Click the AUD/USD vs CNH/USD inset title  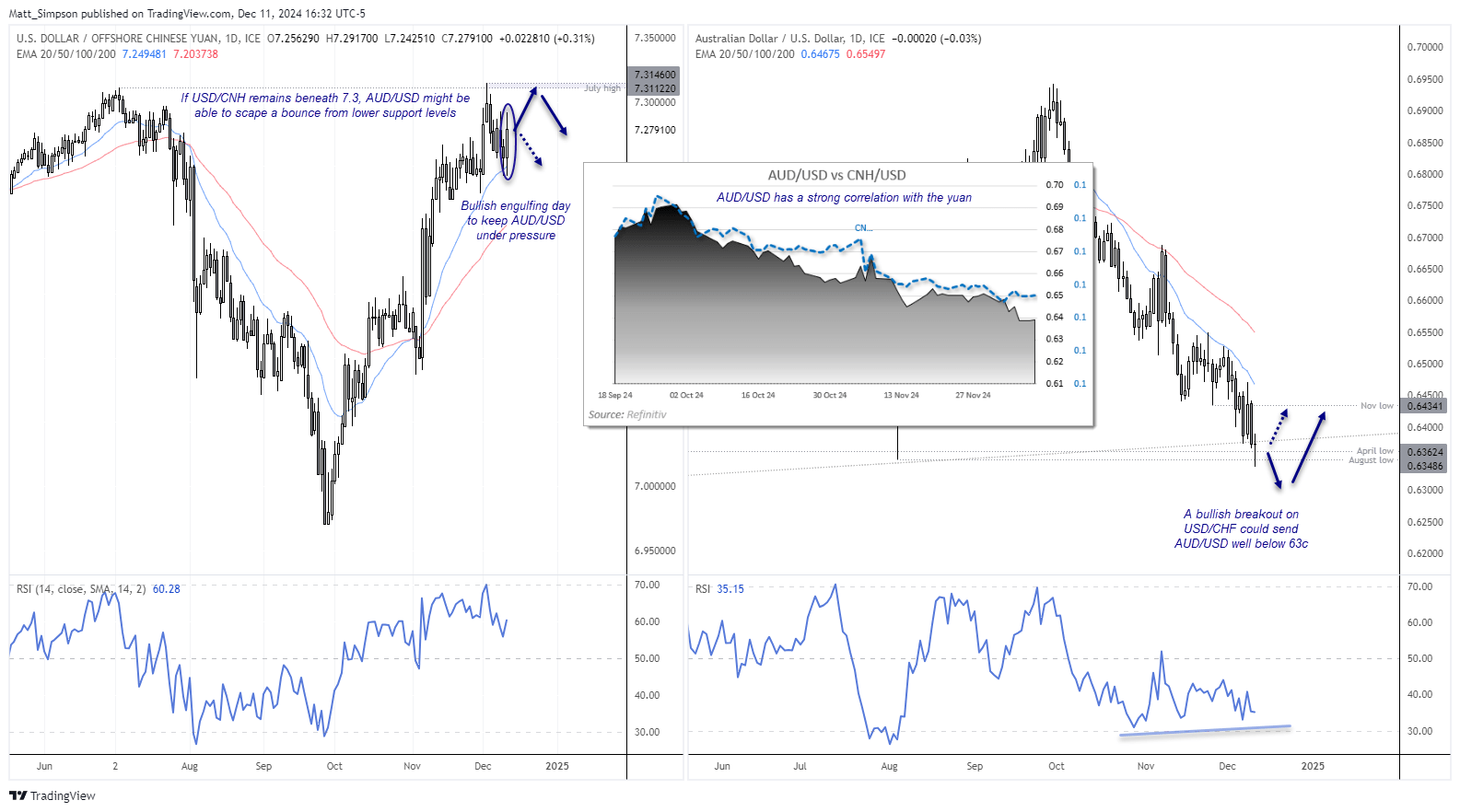click(836, 175)
